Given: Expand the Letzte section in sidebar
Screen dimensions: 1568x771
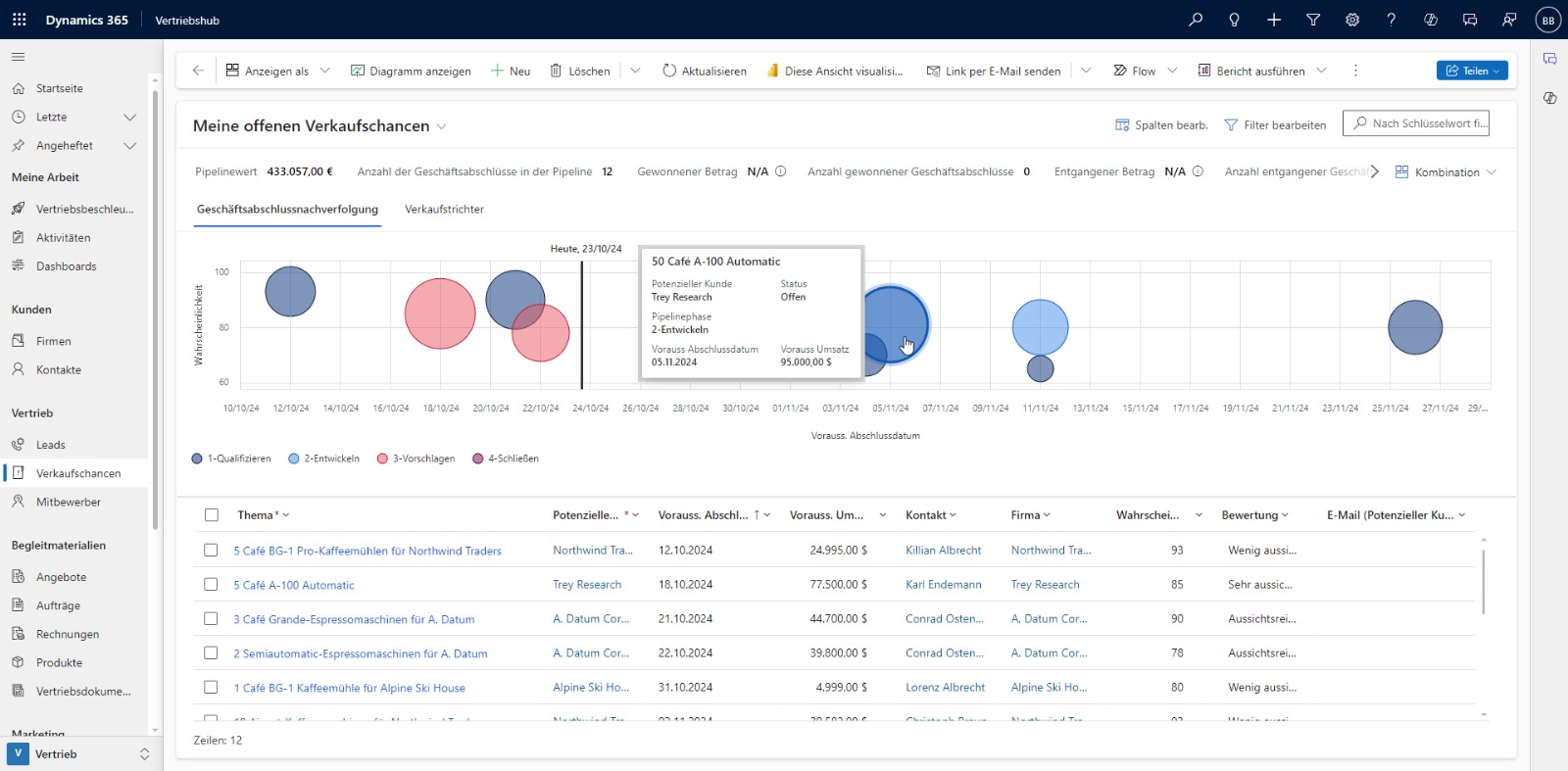Looking at the screenshot, I should (129, 118).
